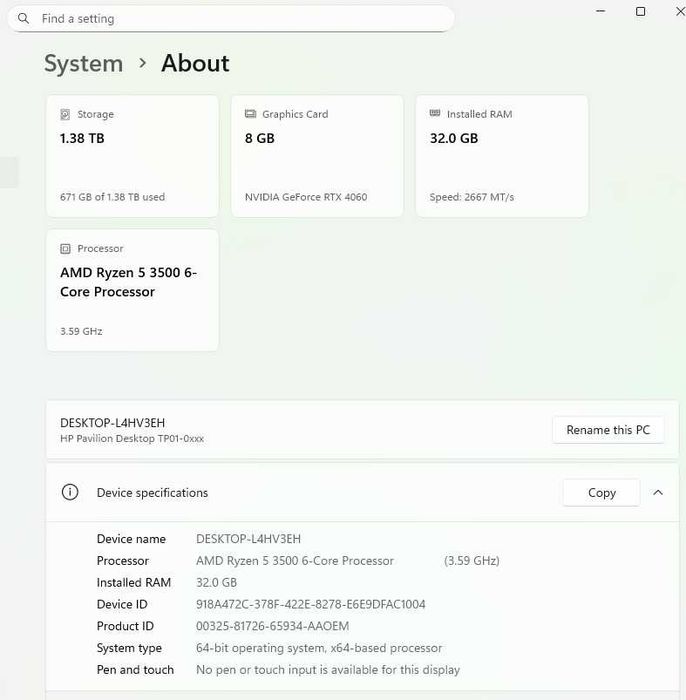Open the AMD Ryzen processor card

[133, 290]
